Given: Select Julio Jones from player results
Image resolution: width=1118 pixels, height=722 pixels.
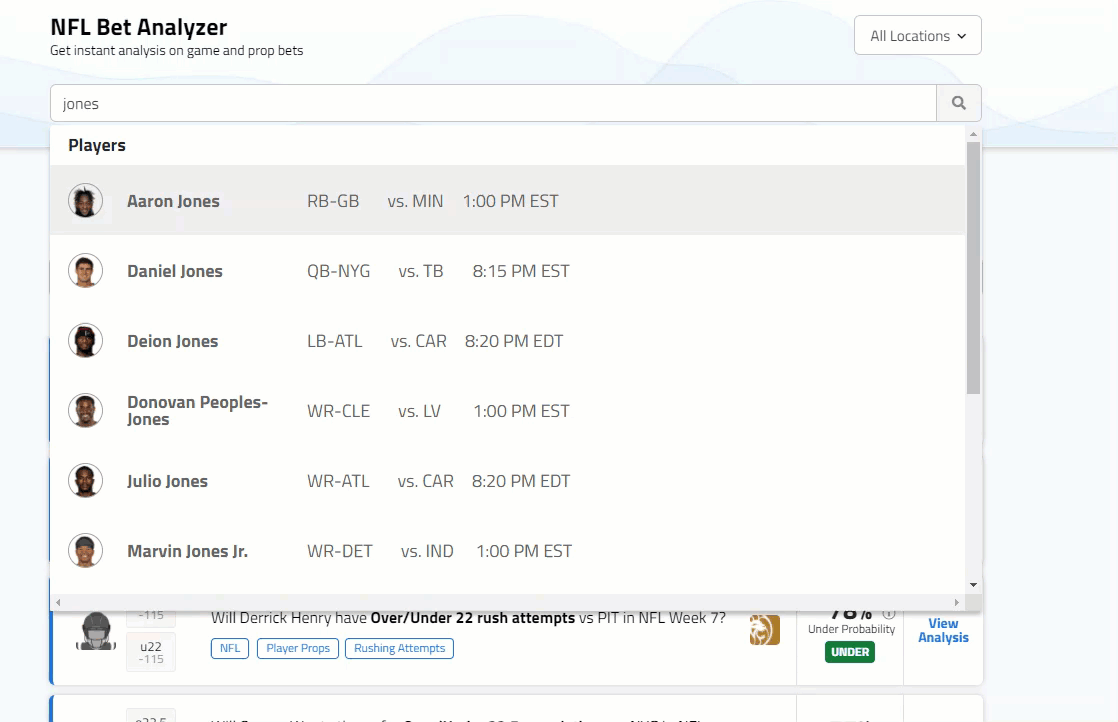Looking at the screenshot, I should click(508, 480).
